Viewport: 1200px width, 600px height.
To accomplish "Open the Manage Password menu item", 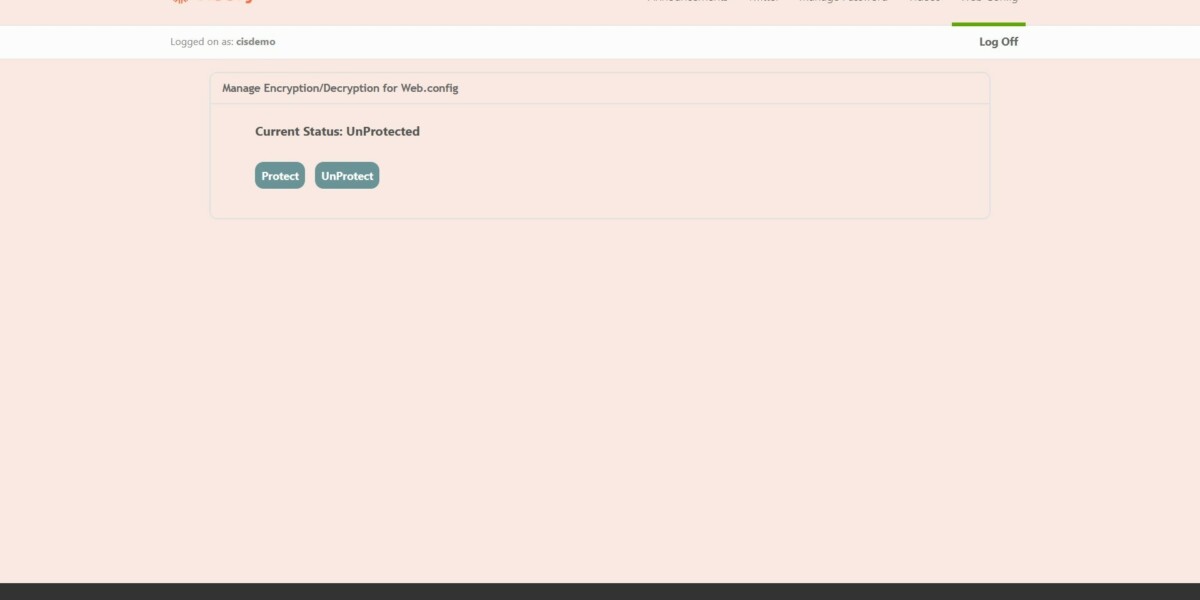I will 842,3.
